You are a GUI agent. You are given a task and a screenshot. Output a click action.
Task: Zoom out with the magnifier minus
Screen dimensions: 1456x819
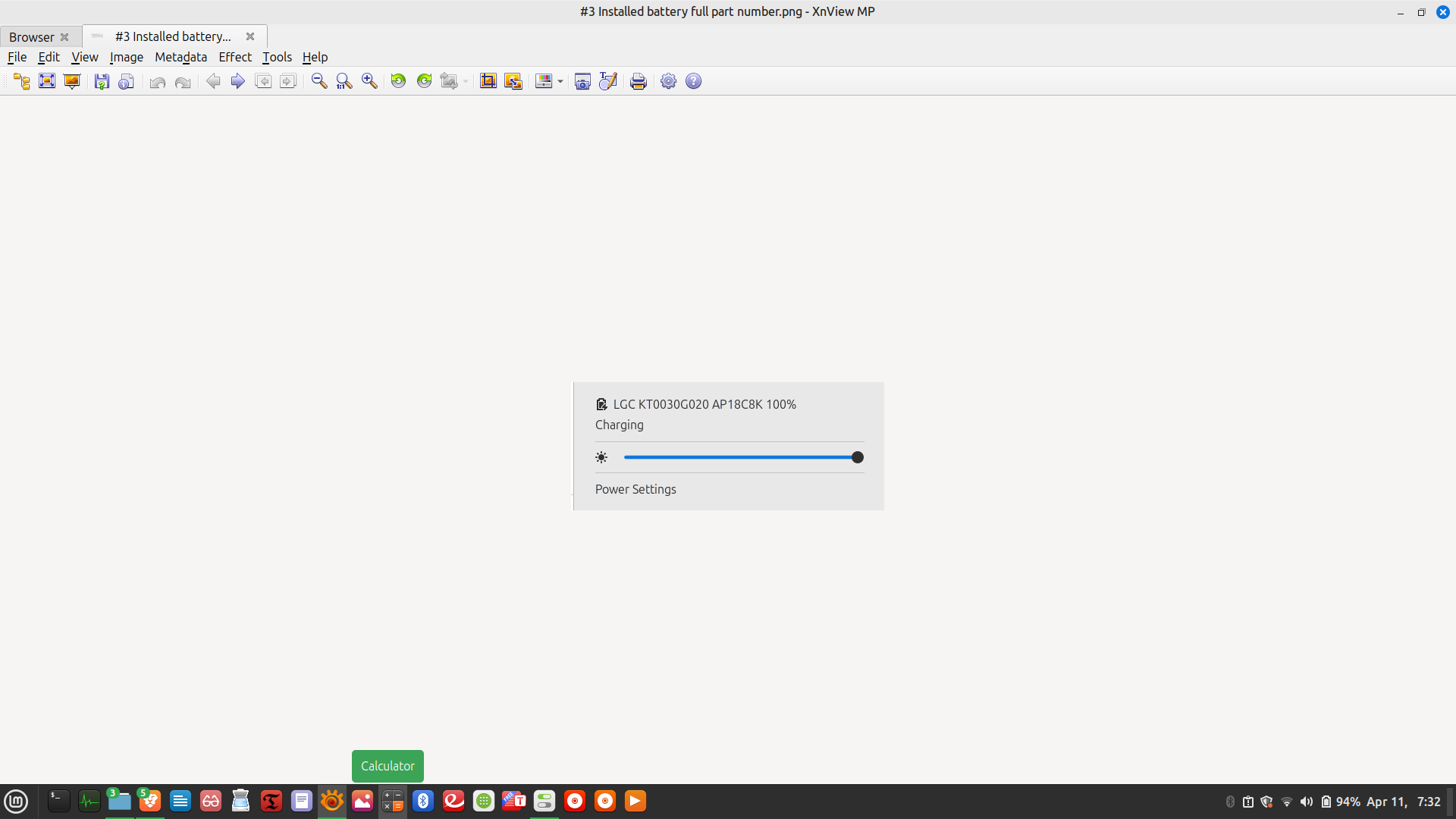click(319, 81)
